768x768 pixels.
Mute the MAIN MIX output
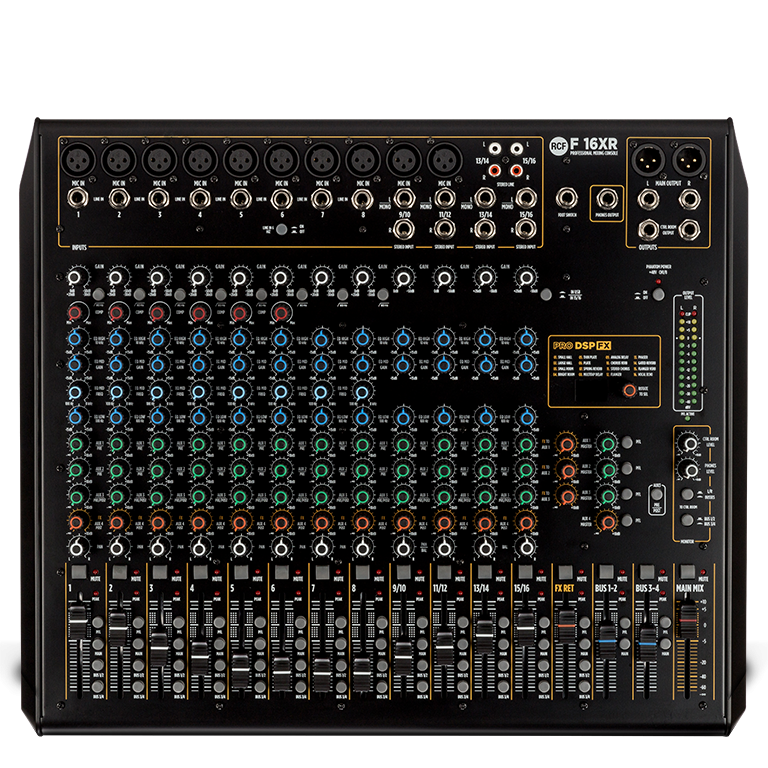tap(688, 572)
